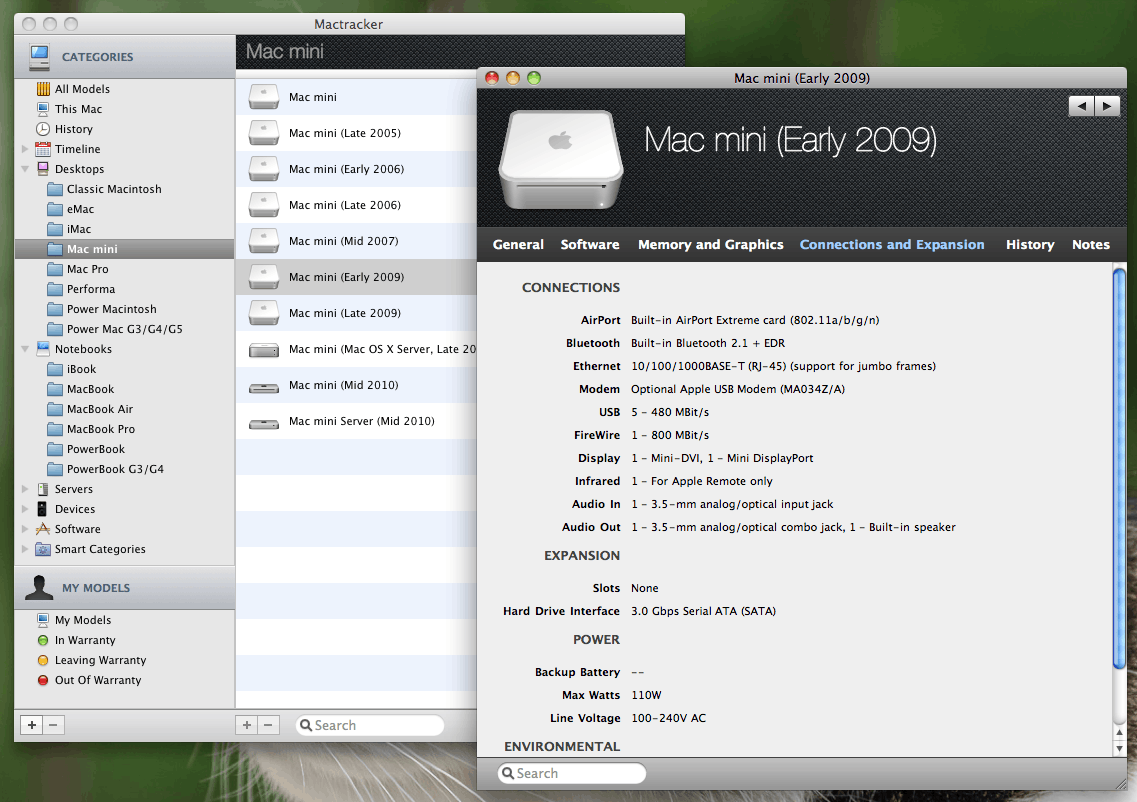The image size is (1137, 802).
Task: Click the eMac folder icon
Action: tap(55, 209)
